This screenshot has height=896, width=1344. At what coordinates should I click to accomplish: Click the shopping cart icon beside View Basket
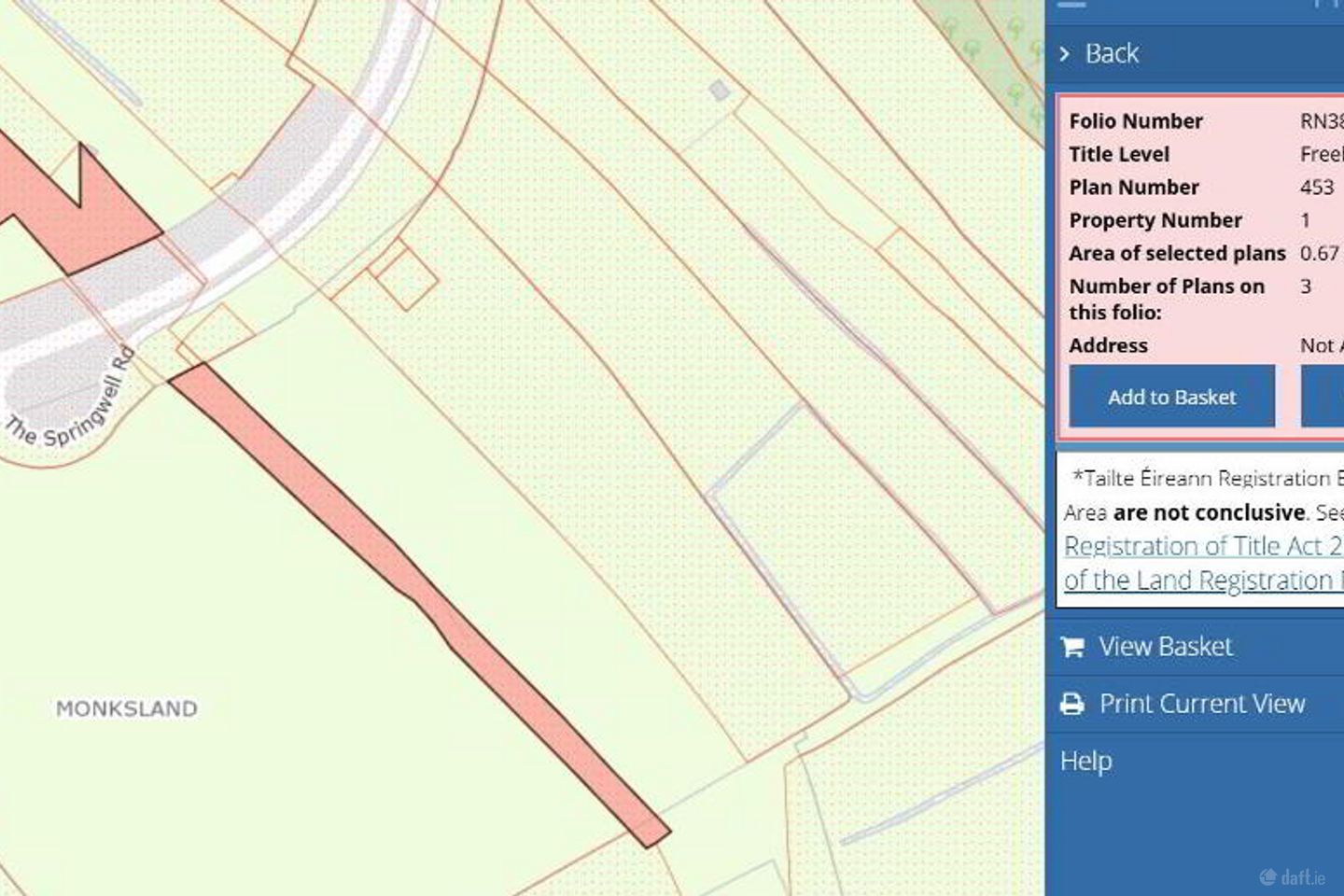1073,646
